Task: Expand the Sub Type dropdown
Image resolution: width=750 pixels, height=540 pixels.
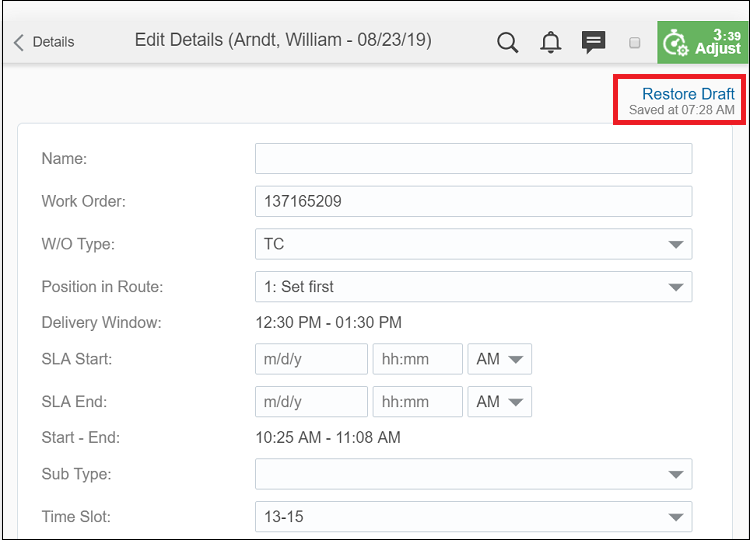Action: coord(474,474)
